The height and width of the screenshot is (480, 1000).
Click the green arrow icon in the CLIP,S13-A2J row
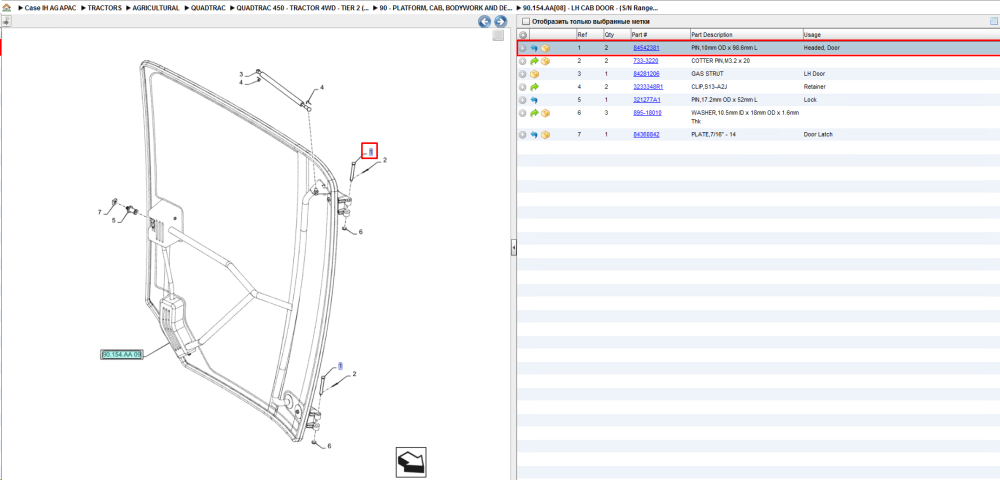[534, 87]
